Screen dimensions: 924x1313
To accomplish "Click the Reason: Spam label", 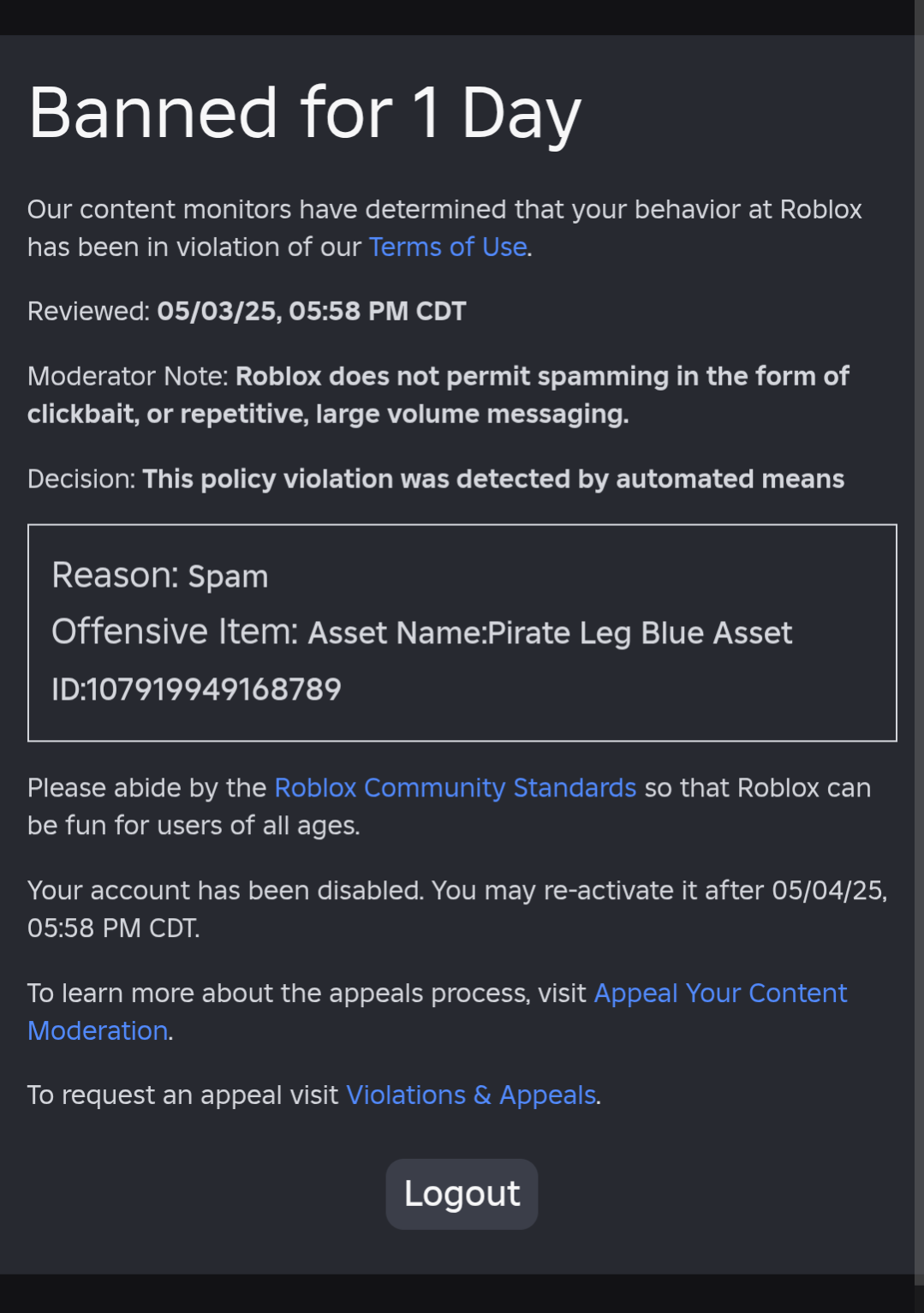I will click(160, 576).
